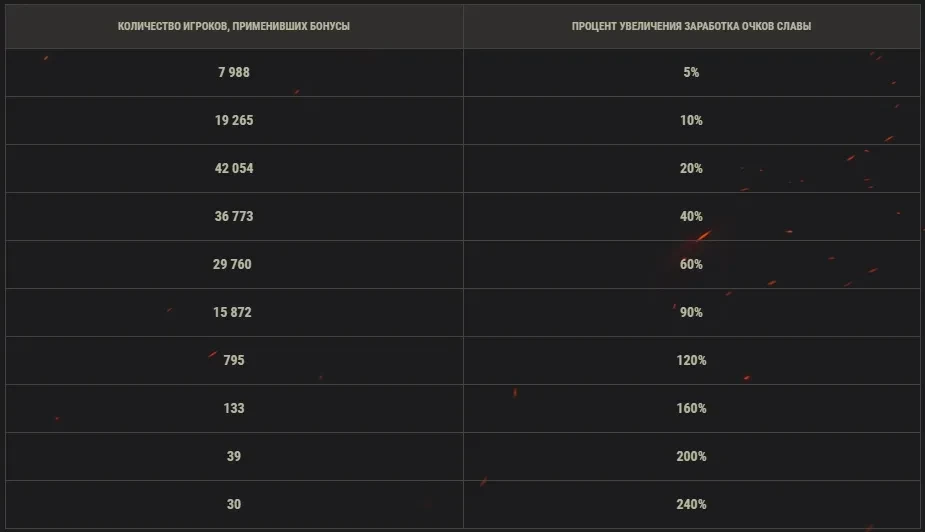Select the 20% bonus cell
The width and height of the screenshot is (925, 532).
(691, 169)
